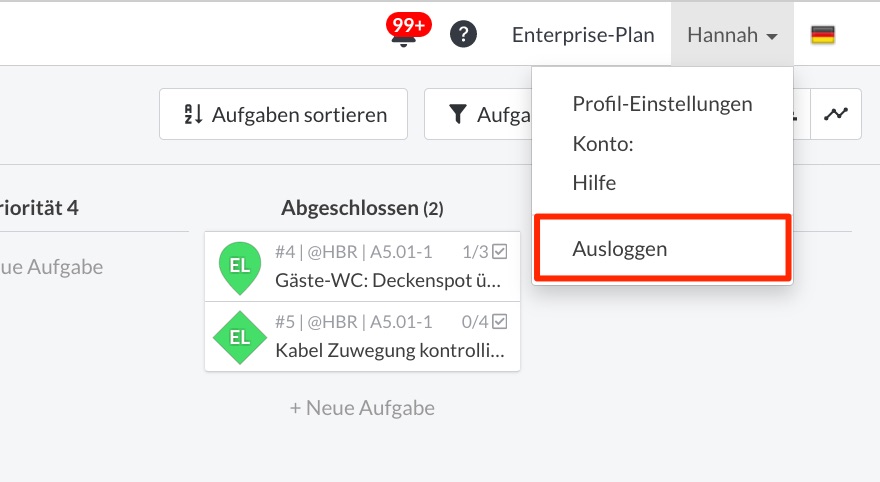Viewport: 880px width, 482px height.
Task: Click the 0/4 checklist checkbox on task #5
Action: (499, 322)
